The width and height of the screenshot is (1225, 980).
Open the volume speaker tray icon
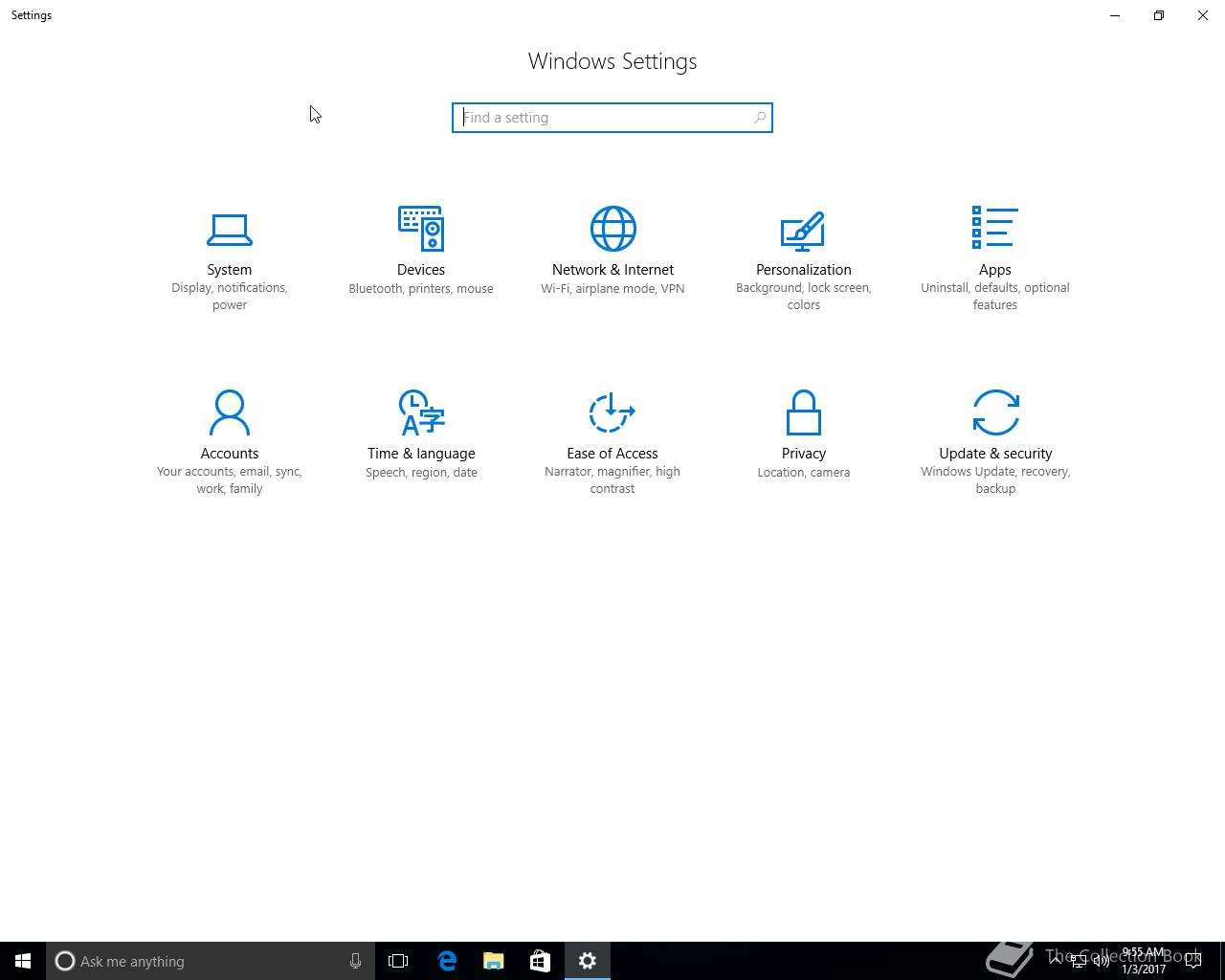pyautogui.click(x=1102, y=961)
